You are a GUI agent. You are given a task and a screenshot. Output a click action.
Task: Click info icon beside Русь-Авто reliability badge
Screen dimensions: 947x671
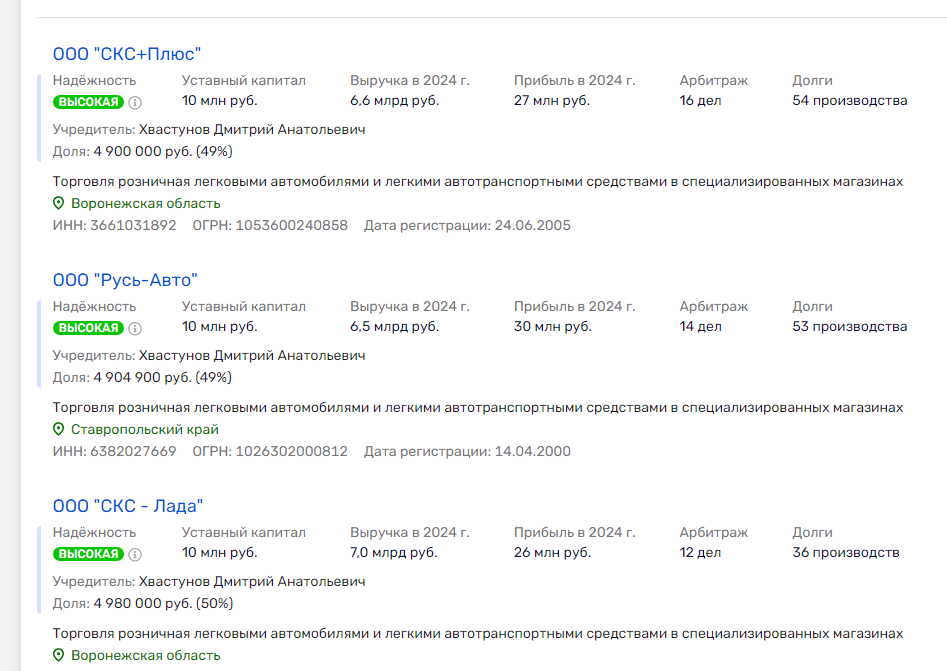pyautogui.click(x=136, y=328)
